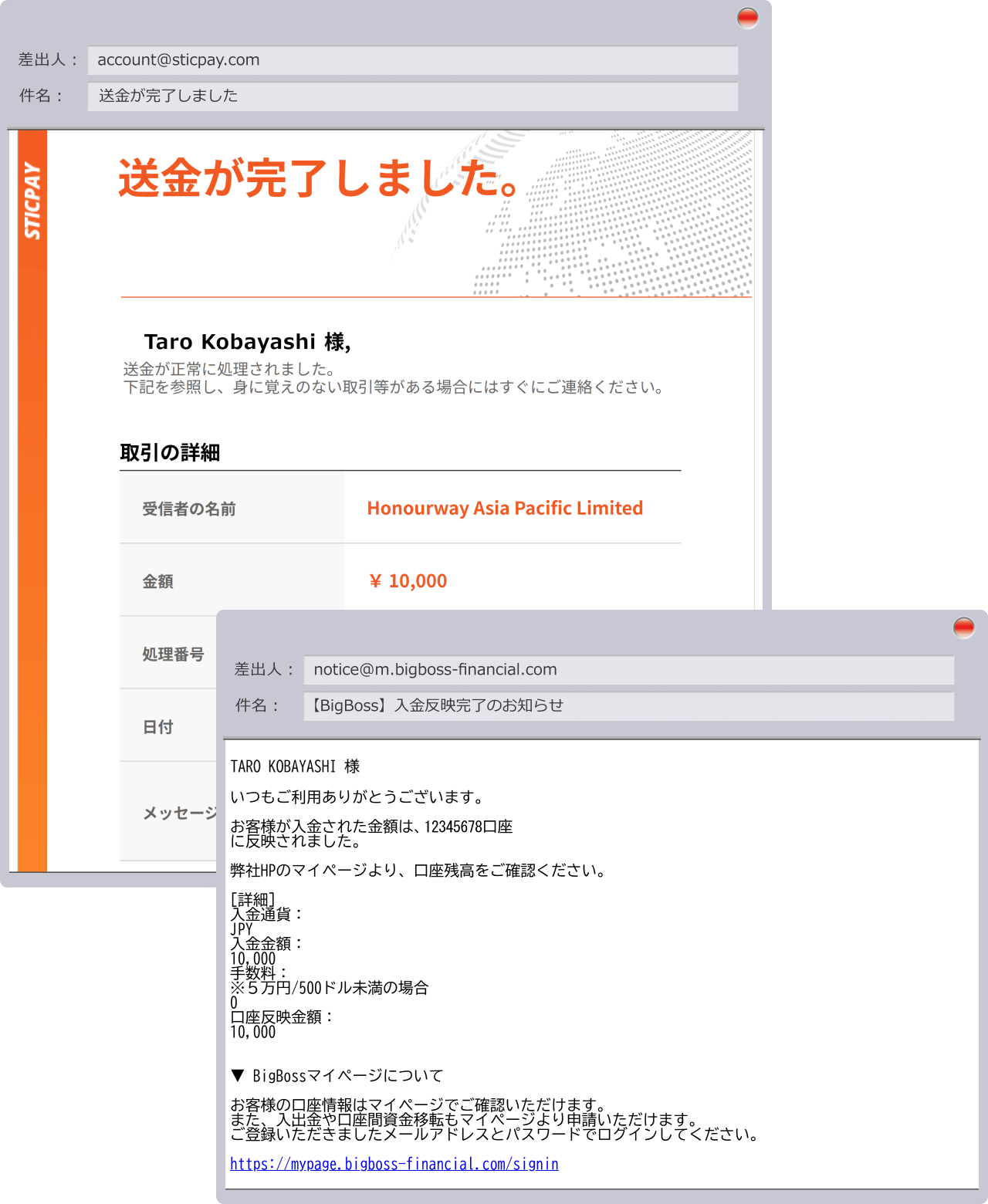Select the 金額 row label
Screen dimensions: 988x1204
pos(157,581)
